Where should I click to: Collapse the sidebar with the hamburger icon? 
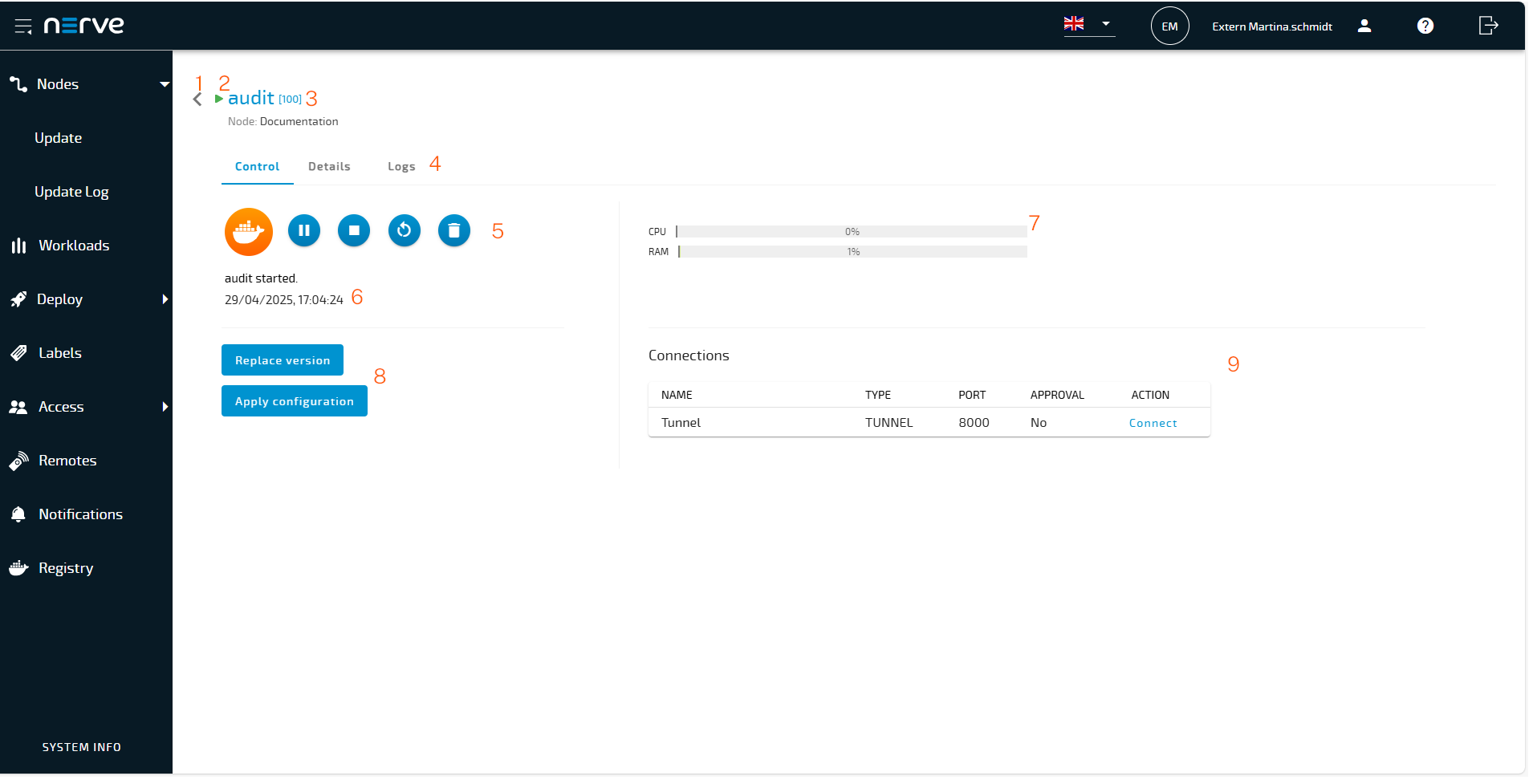click(x=22, y=25)
